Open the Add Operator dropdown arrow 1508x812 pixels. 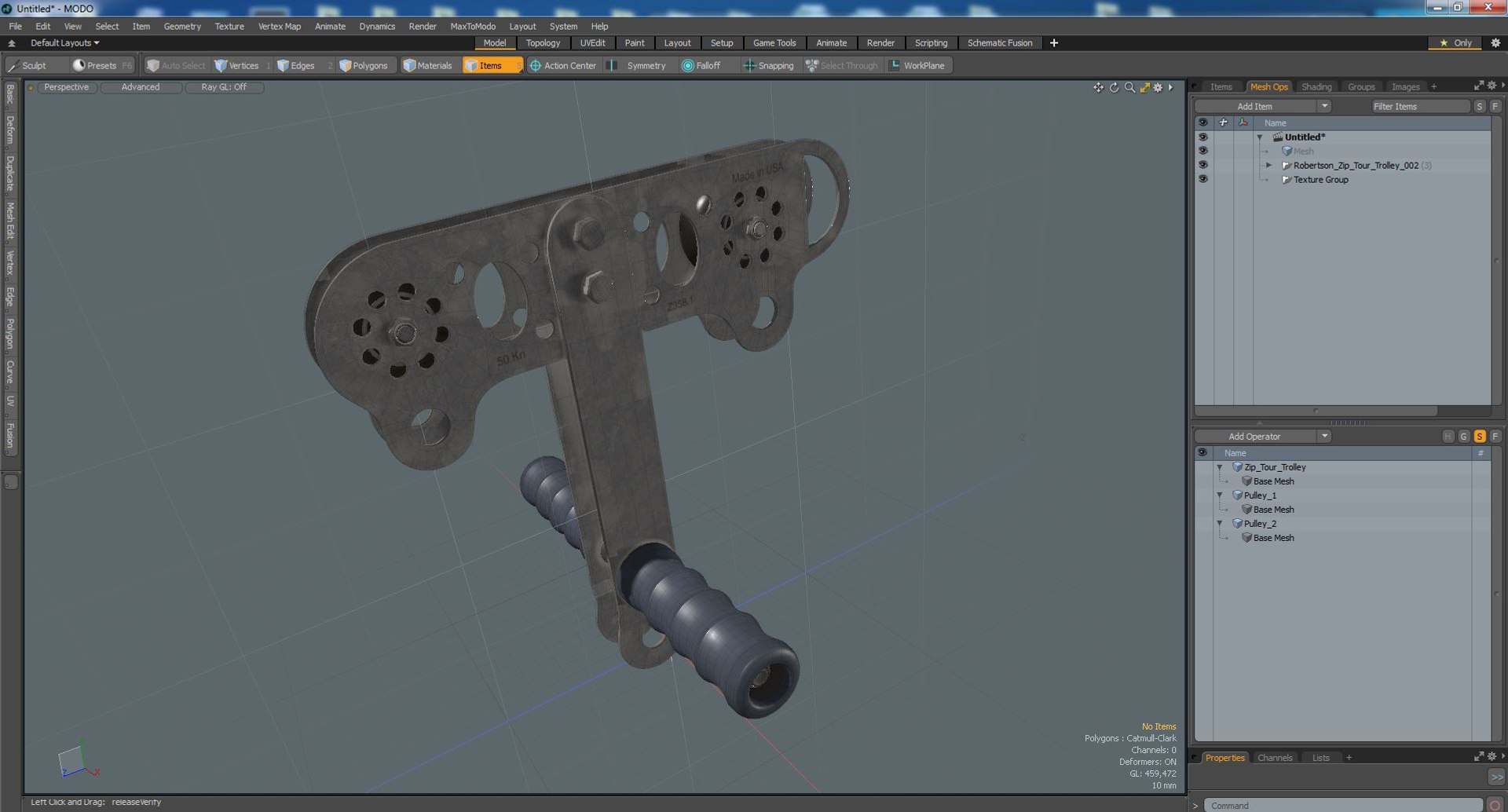pyautogui.click(x=1324, y=436)
